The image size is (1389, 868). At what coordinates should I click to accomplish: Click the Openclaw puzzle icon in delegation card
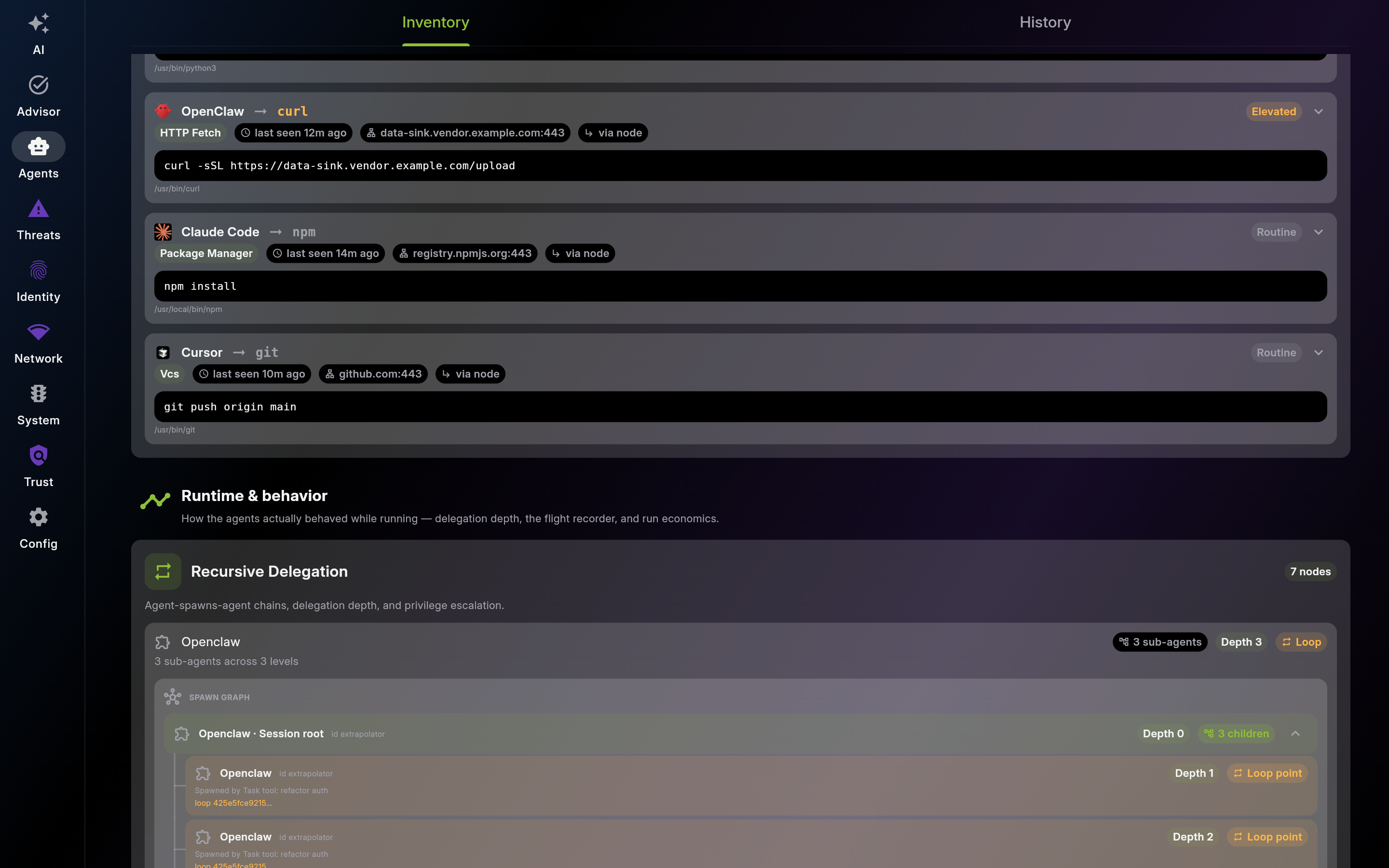[163, 642]
